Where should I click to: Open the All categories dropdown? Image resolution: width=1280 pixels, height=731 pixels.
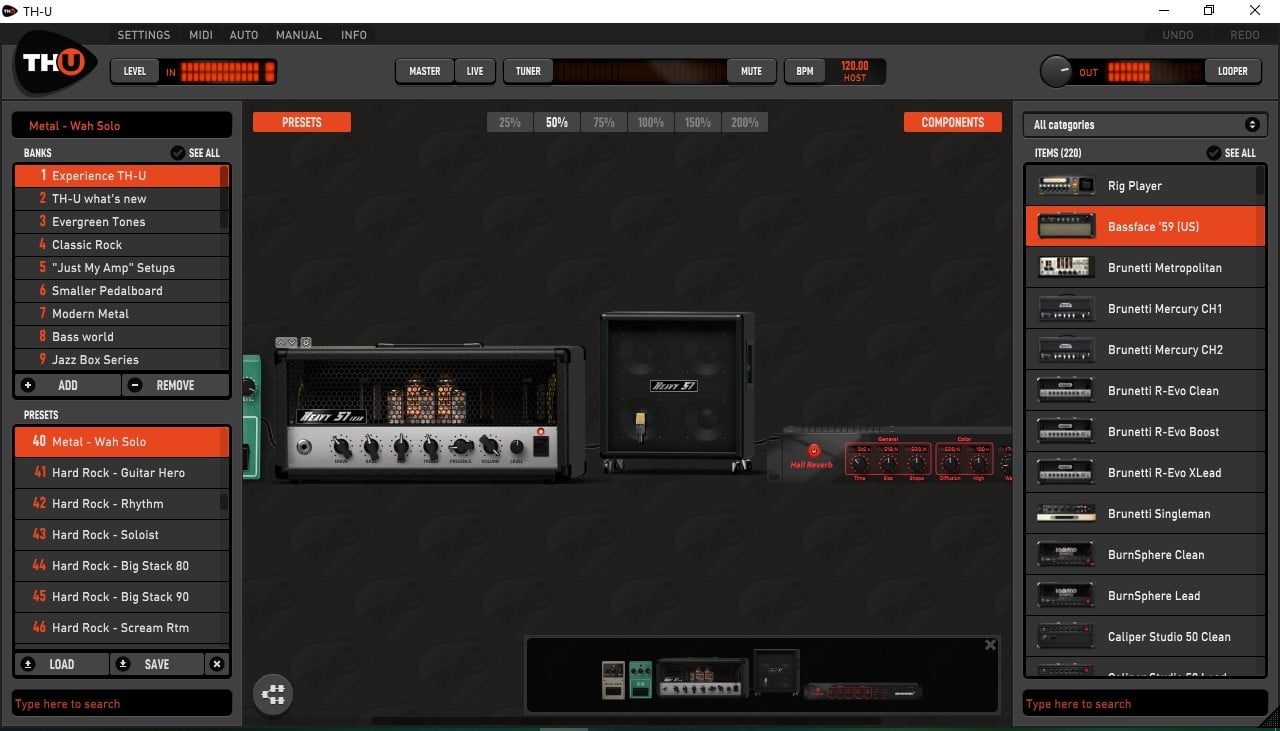pyautogui.click(x=1144, y=125)
